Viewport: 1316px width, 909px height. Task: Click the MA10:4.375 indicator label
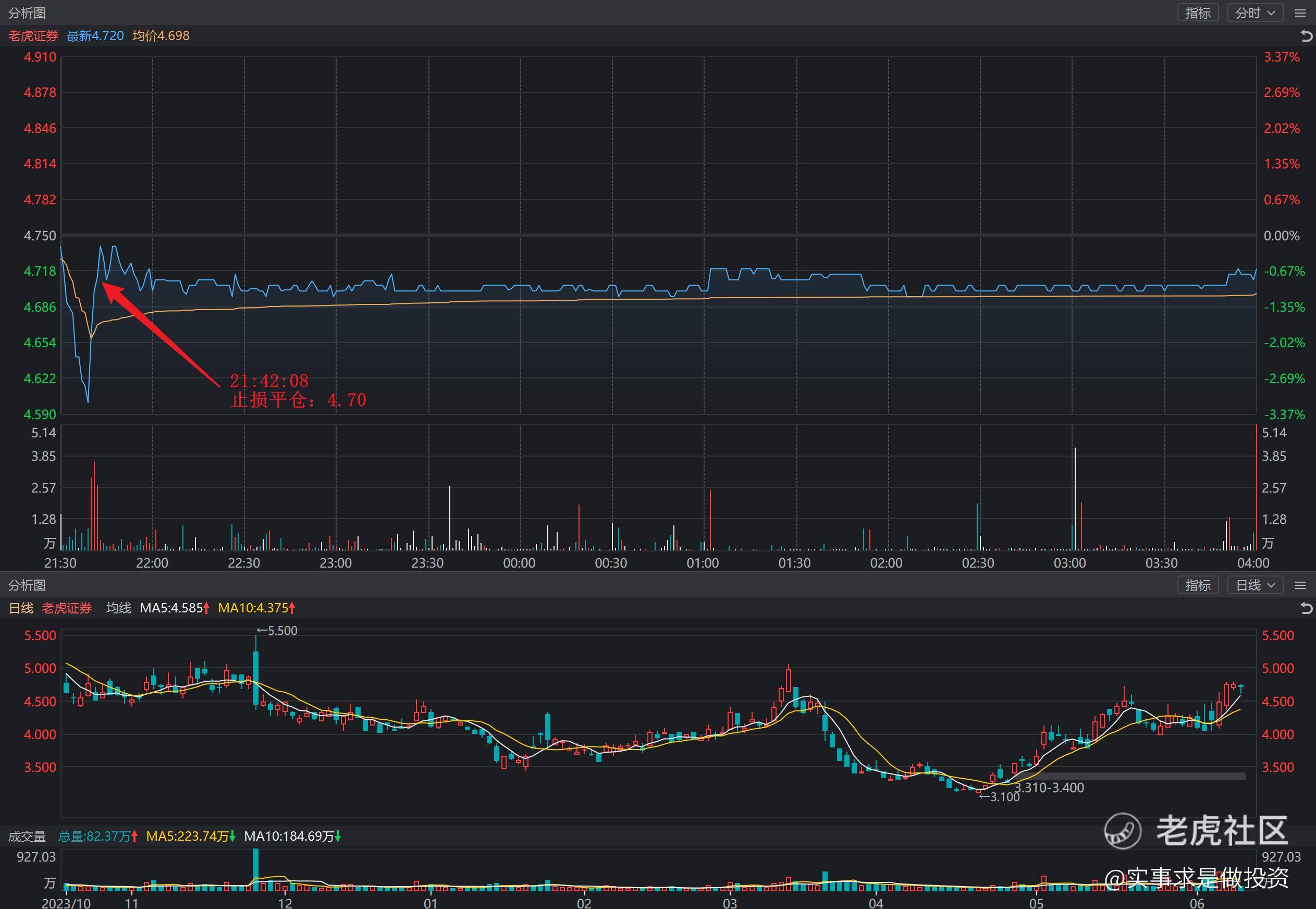[256, 608]
